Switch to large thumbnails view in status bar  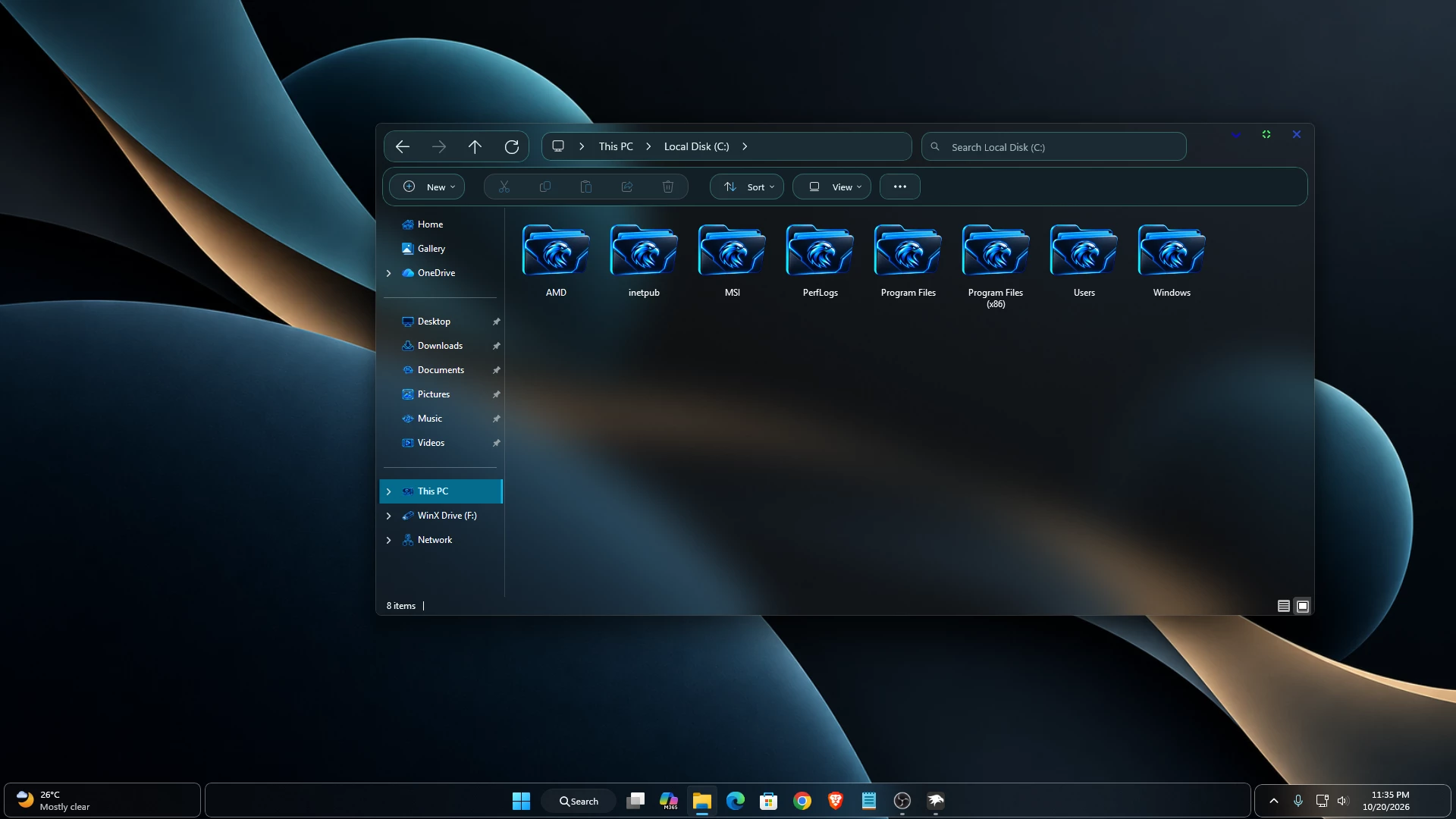click(1303, 607)
